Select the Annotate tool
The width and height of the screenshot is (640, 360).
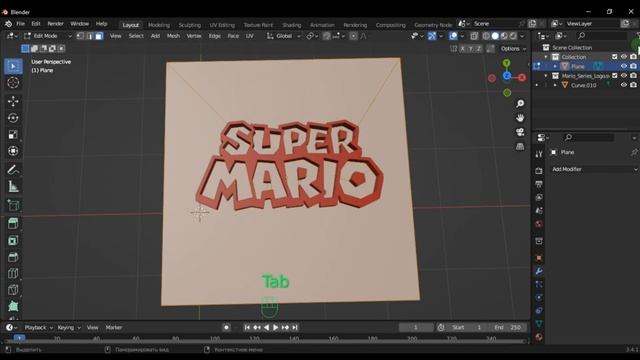pyautogui.click(x=13, y=170)
